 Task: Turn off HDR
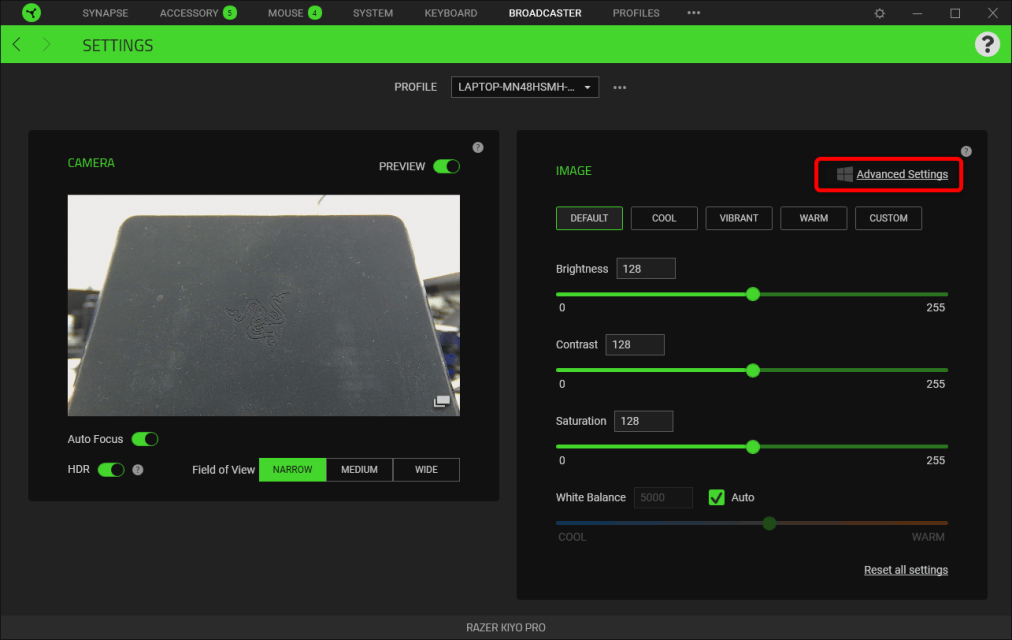(x=111, y=469)
